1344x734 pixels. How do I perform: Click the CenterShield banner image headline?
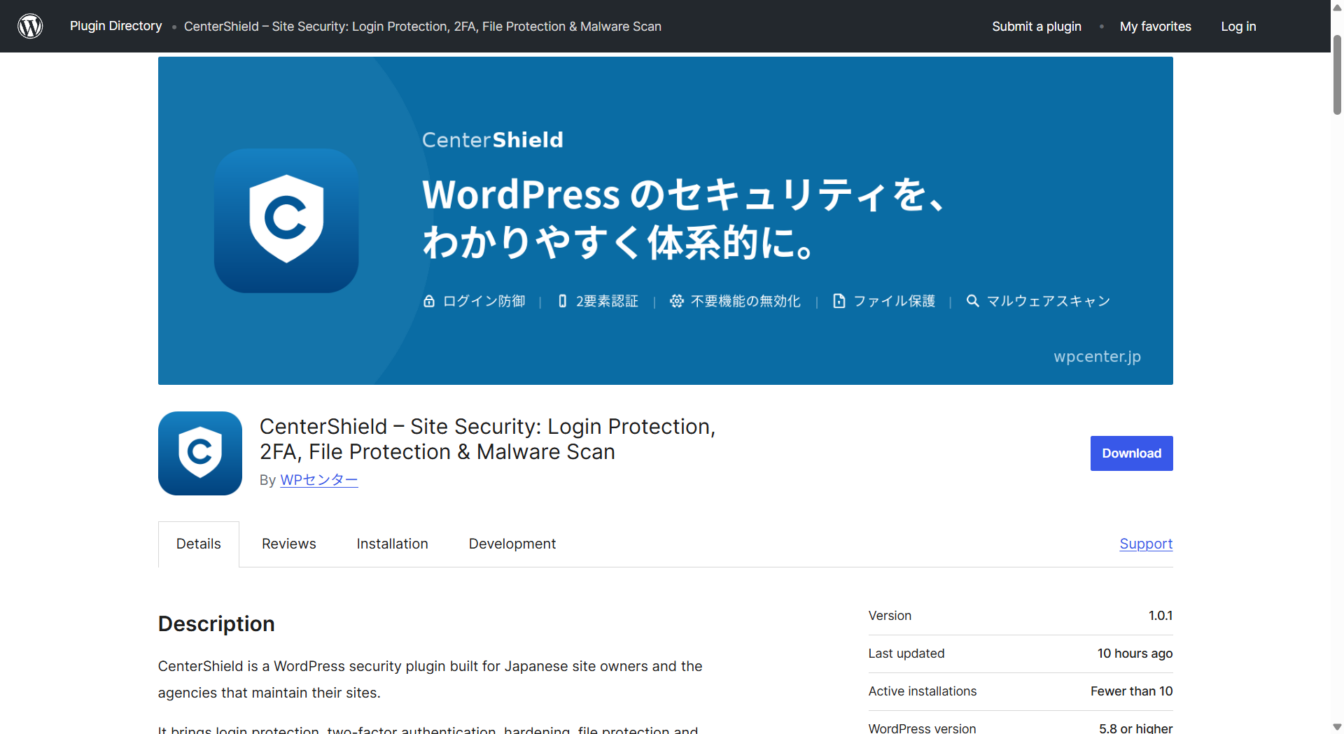pos(684,218)
